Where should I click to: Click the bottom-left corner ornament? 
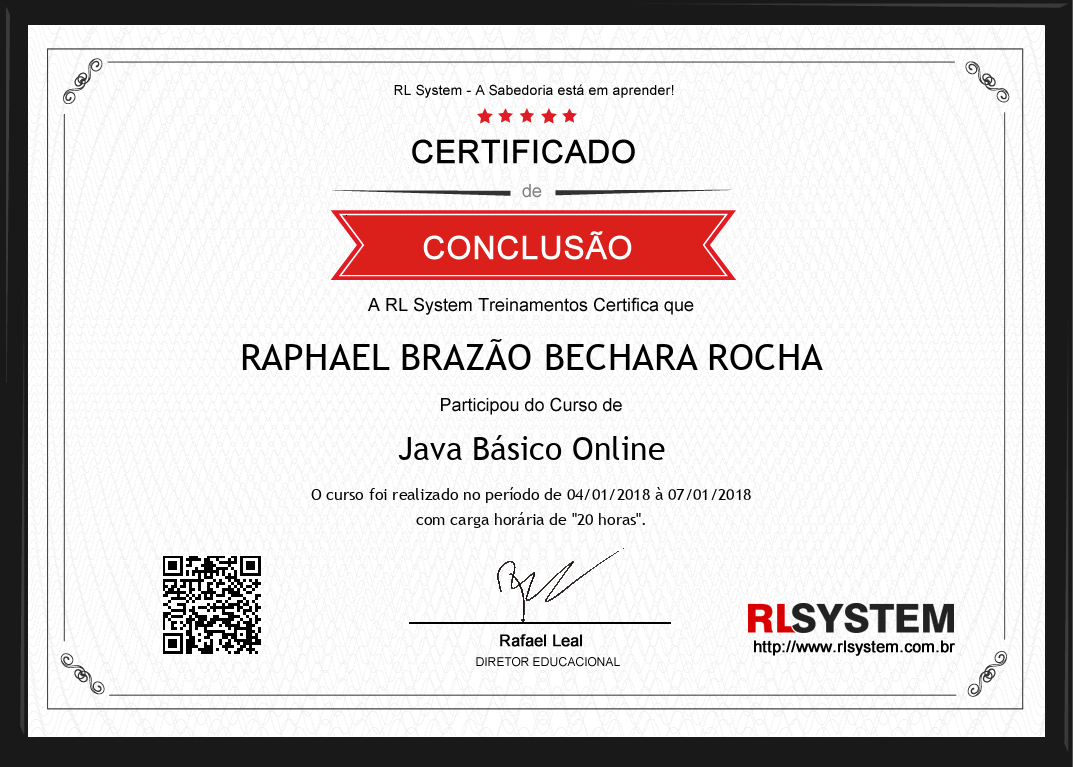(82, 671)
